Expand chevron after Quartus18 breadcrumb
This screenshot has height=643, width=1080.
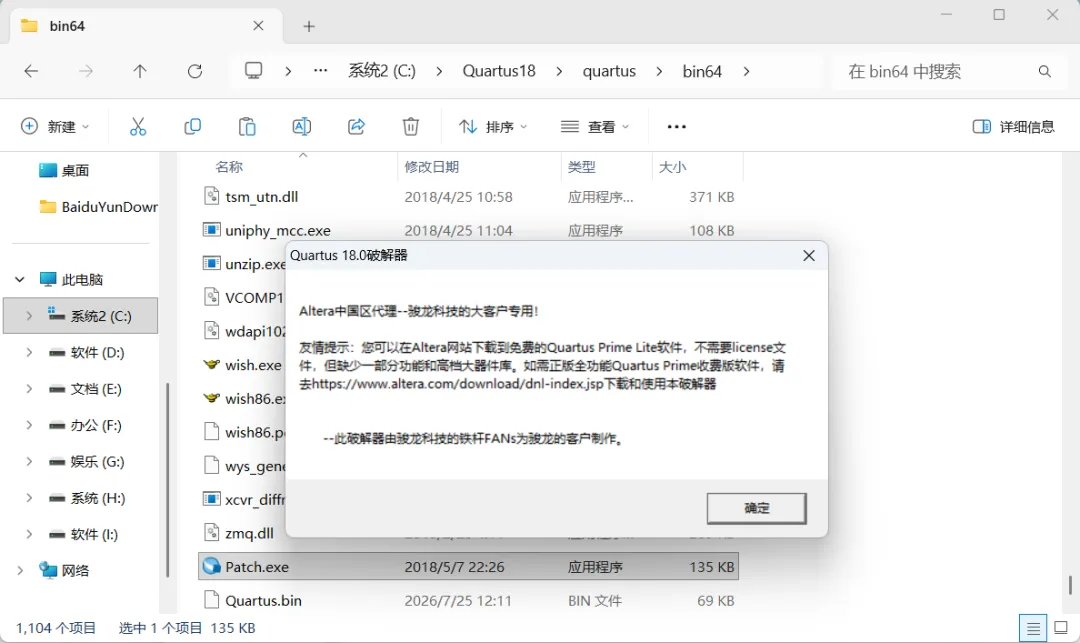559,71
